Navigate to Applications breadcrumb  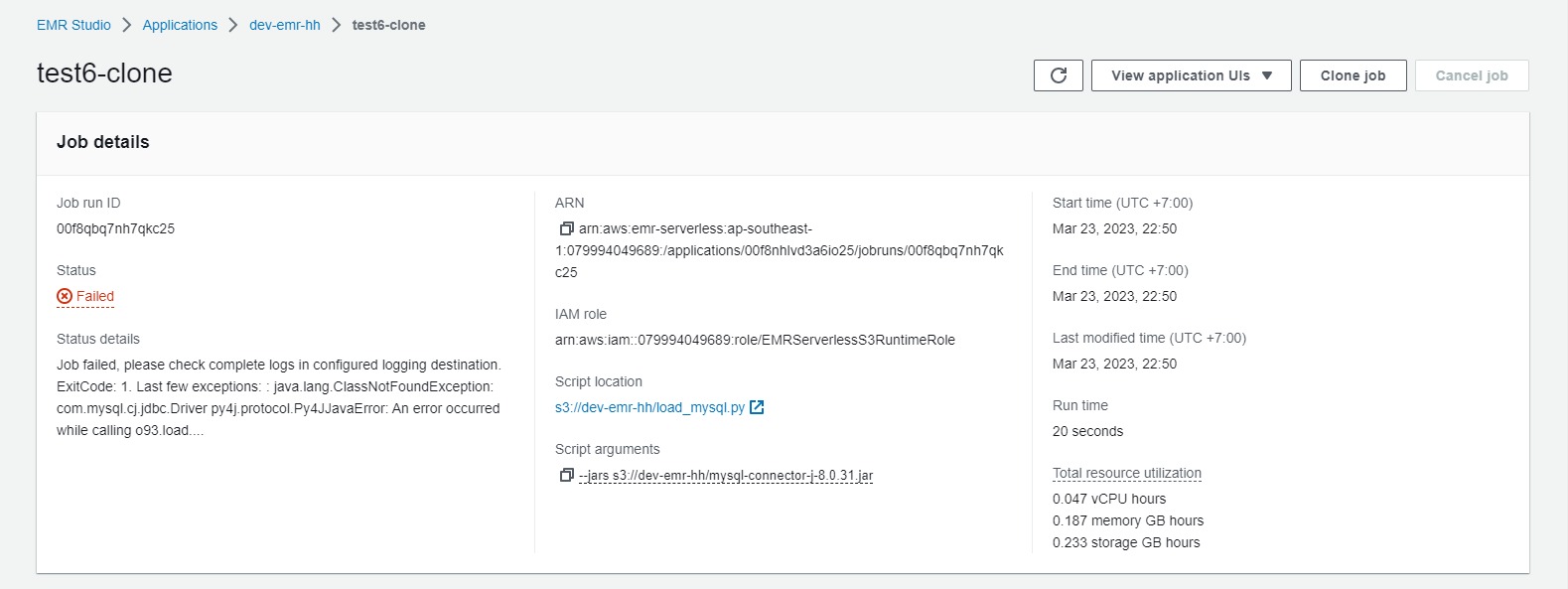[x=180, y=25]
